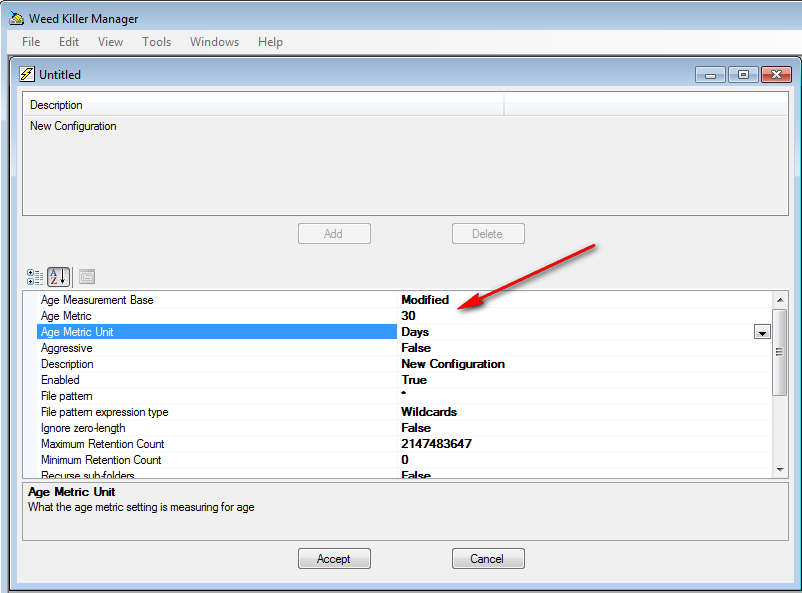
Task: Select the Maximum Retention Count property
Action: coord(217,444)
